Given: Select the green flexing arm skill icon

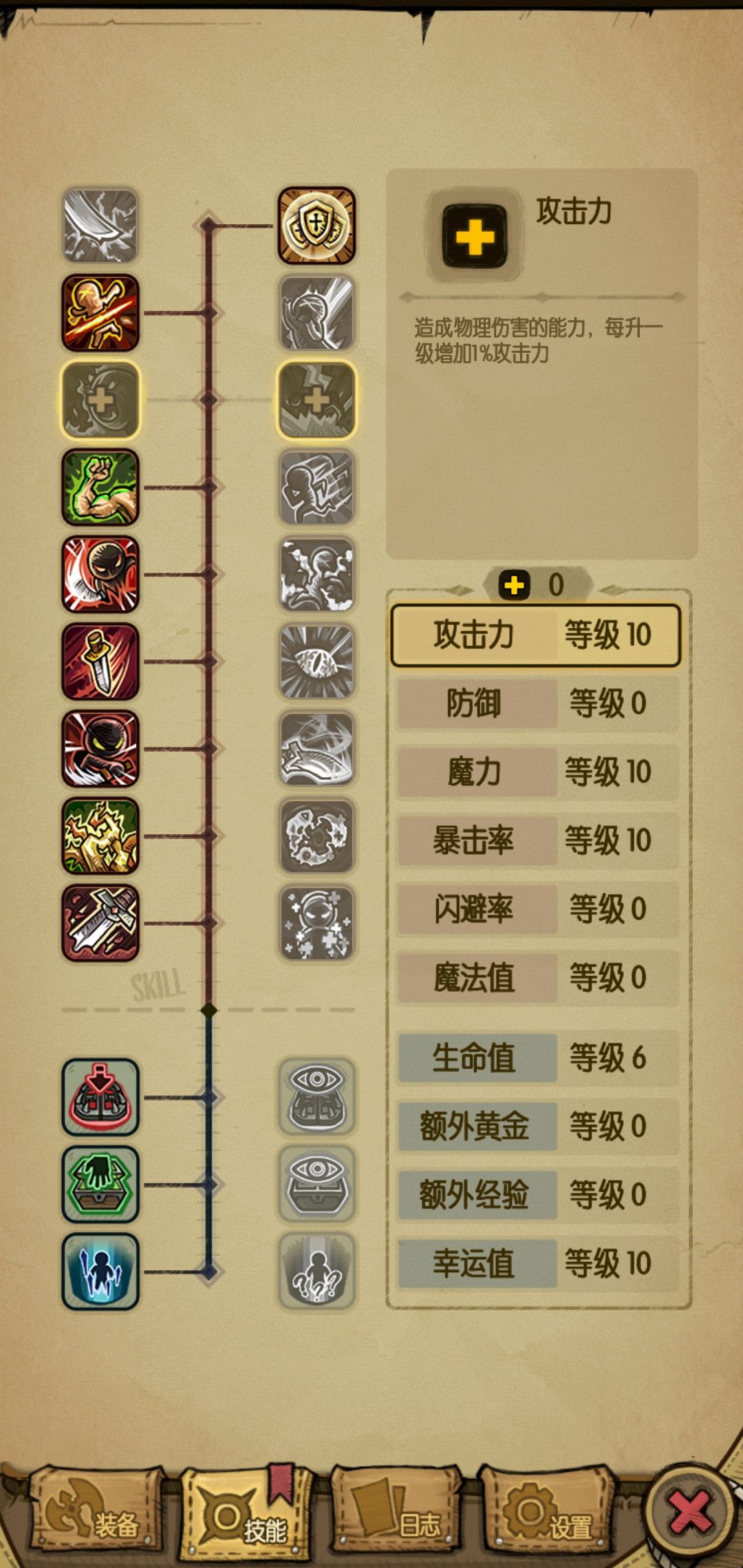Looking at the screenshot, I should coord(100,487).
